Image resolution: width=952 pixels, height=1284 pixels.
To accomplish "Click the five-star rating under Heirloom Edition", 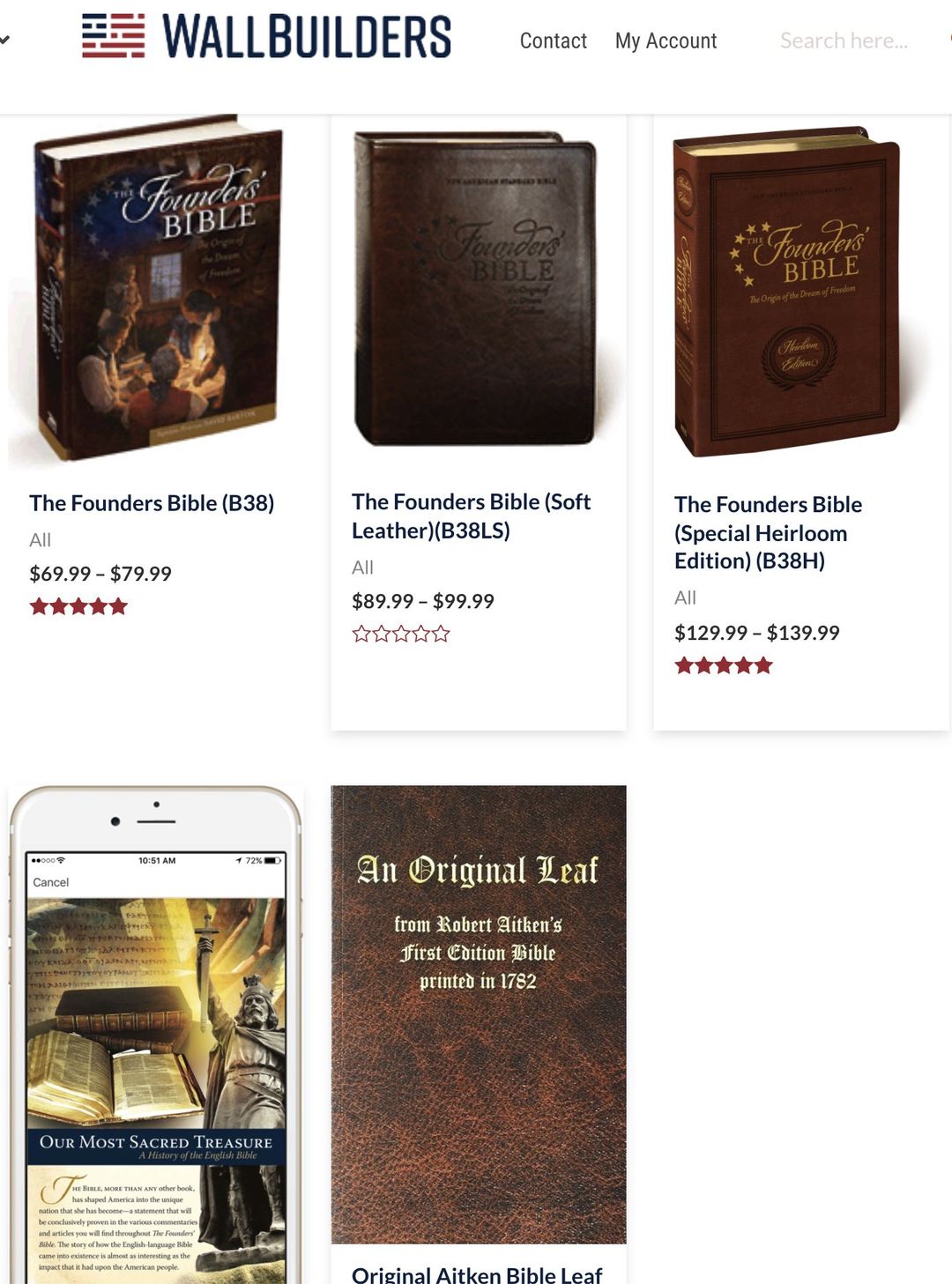I will [x=724, y=665].
